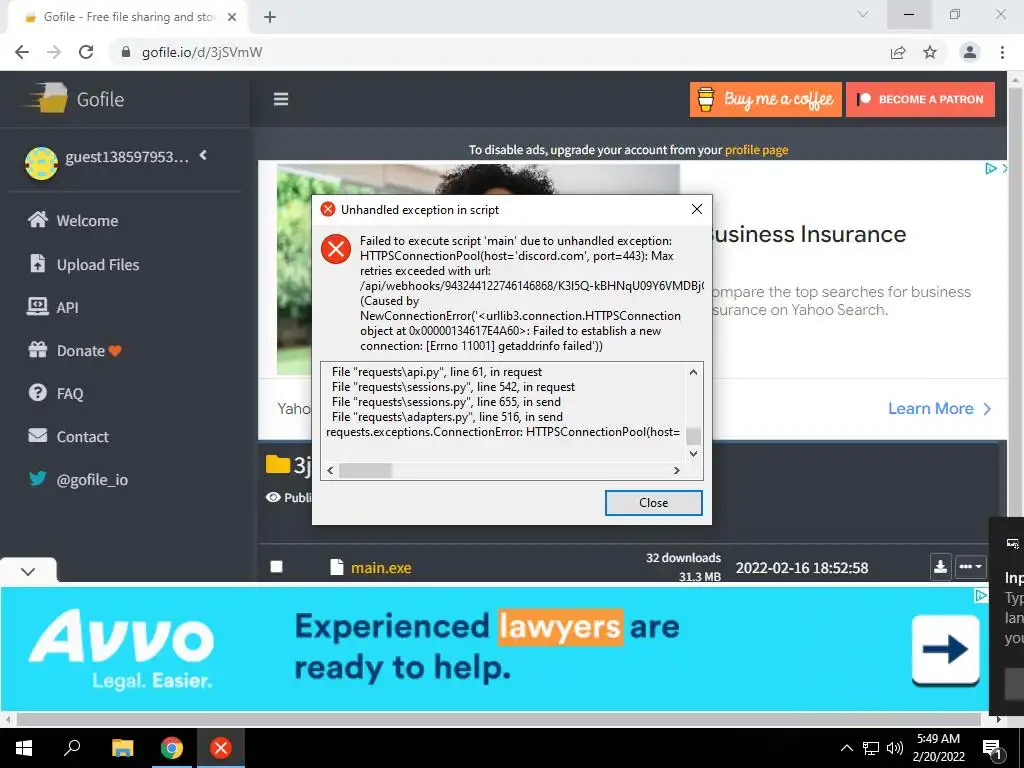Open the Chrome profile avatar menu
The image size is (1024, 768).
[970, 52]
